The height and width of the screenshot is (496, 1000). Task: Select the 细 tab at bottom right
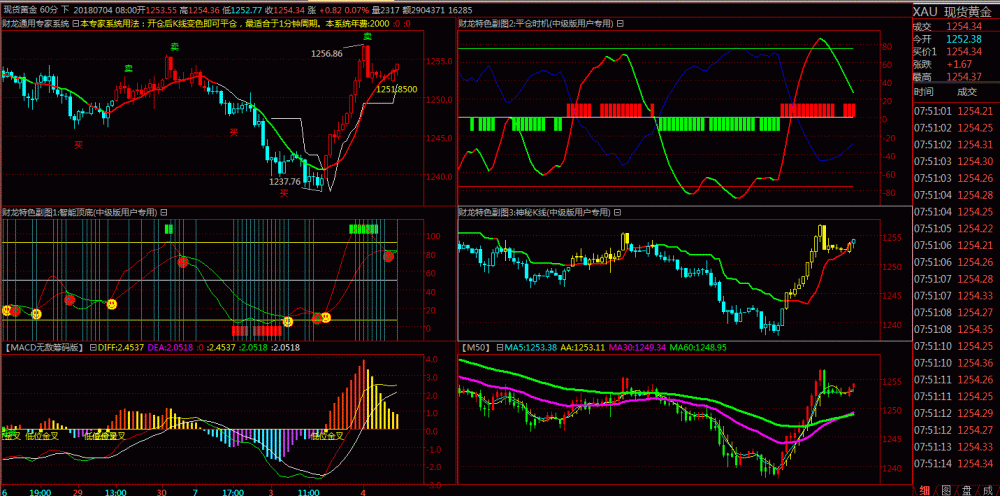(x=923, y=490)
